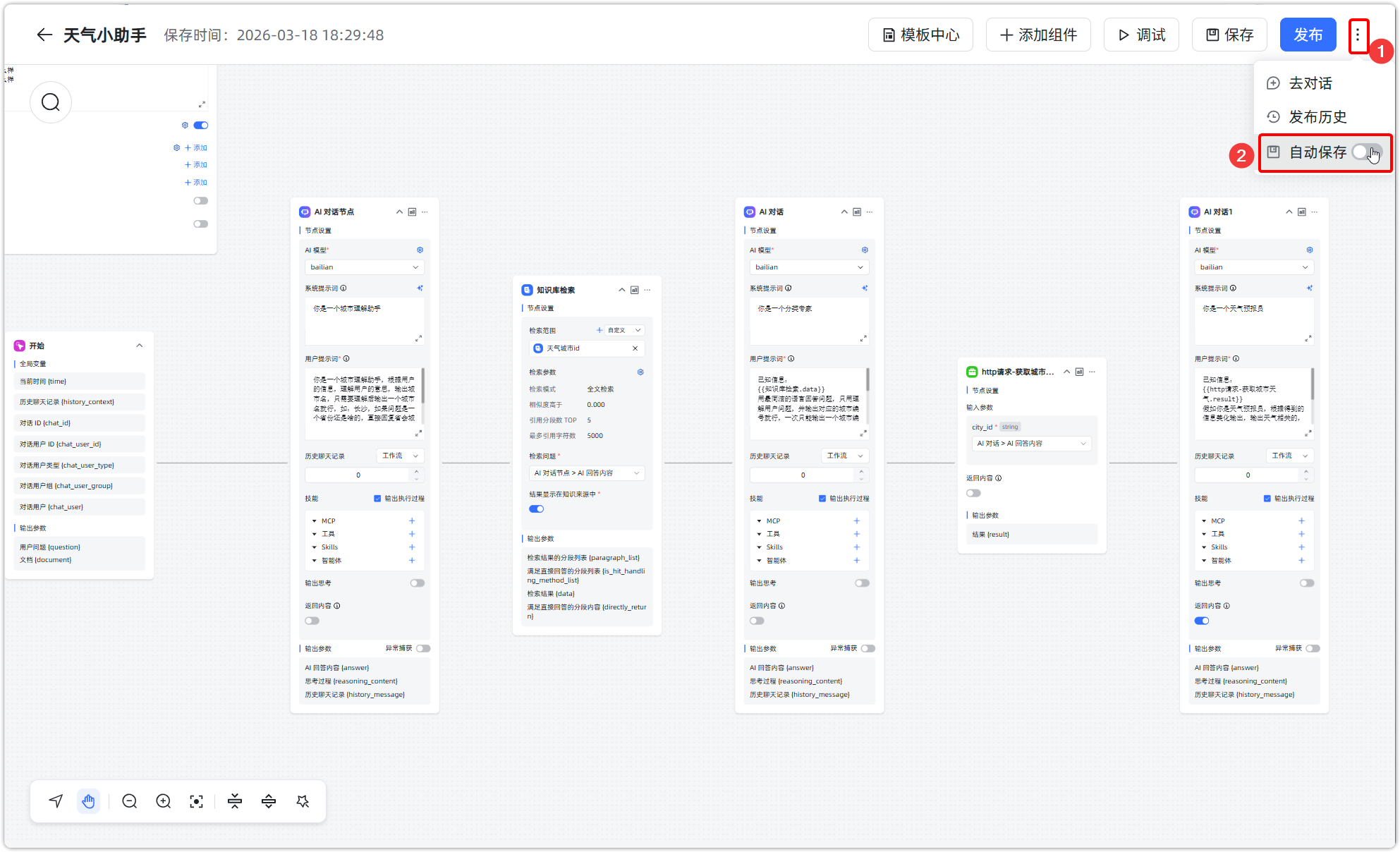1400x852 pixels.
Task: Select the arrow pointer tool
Action: click(x=56, y=801)
